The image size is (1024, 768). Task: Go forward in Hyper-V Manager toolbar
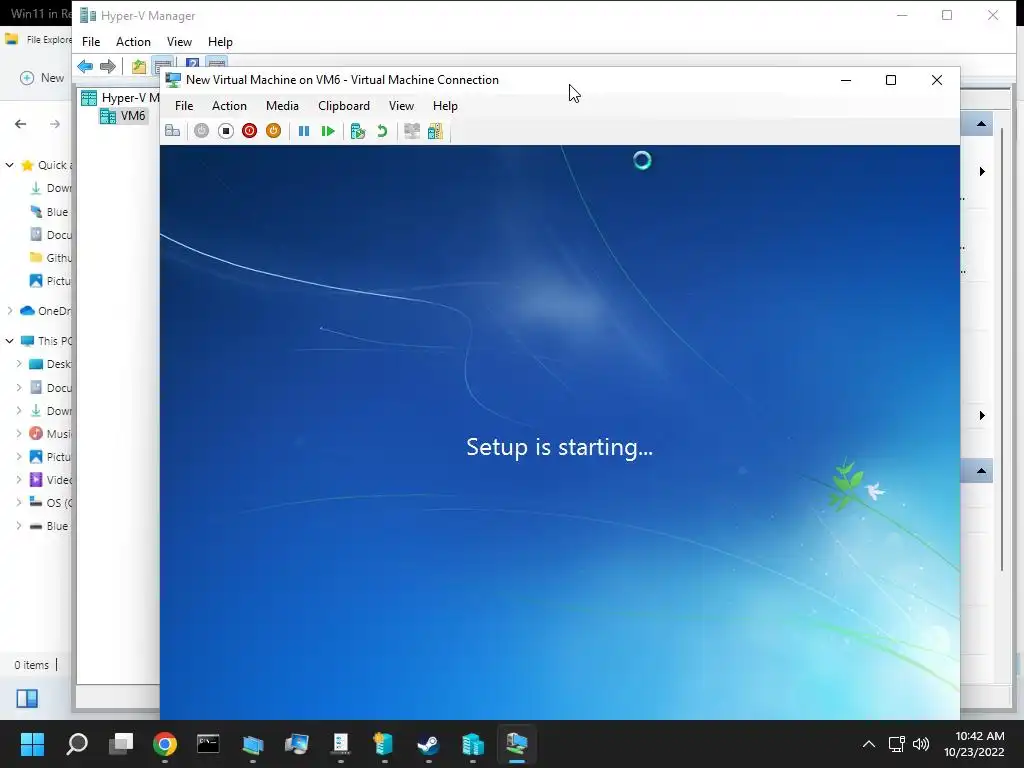[108, 66]
